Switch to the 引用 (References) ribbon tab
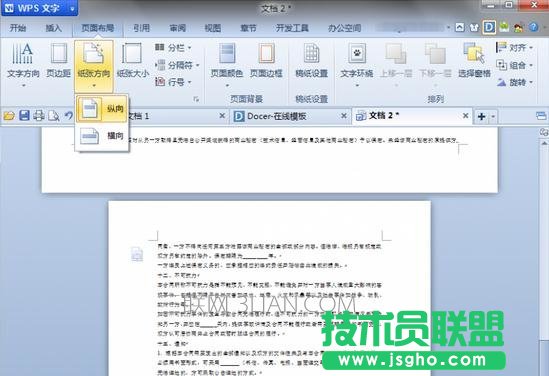This screenshot has width=549, height=376. click(141, 28)
